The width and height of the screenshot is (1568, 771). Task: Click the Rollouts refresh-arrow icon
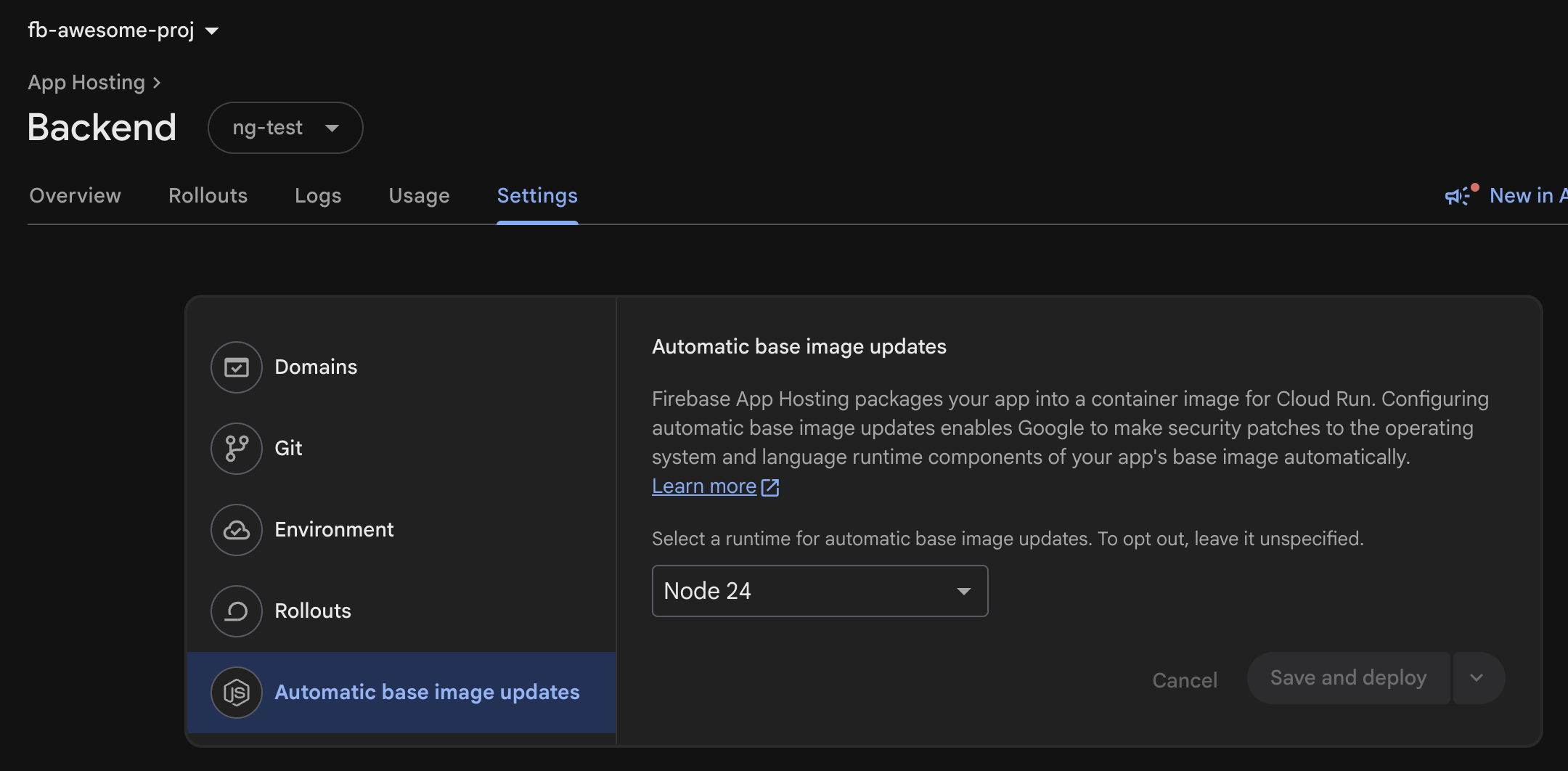coord(237,611)
